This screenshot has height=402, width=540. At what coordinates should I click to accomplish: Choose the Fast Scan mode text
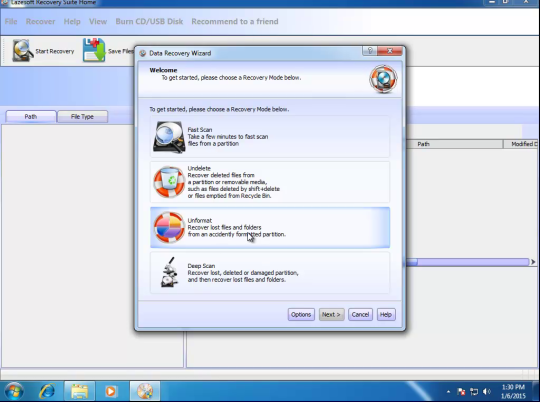click(228, 137)
